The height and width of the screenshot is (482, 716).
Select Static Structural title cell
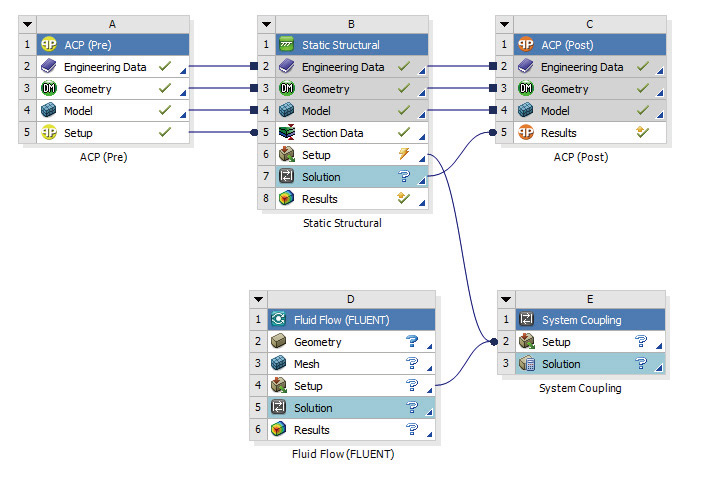click(352, 45)
